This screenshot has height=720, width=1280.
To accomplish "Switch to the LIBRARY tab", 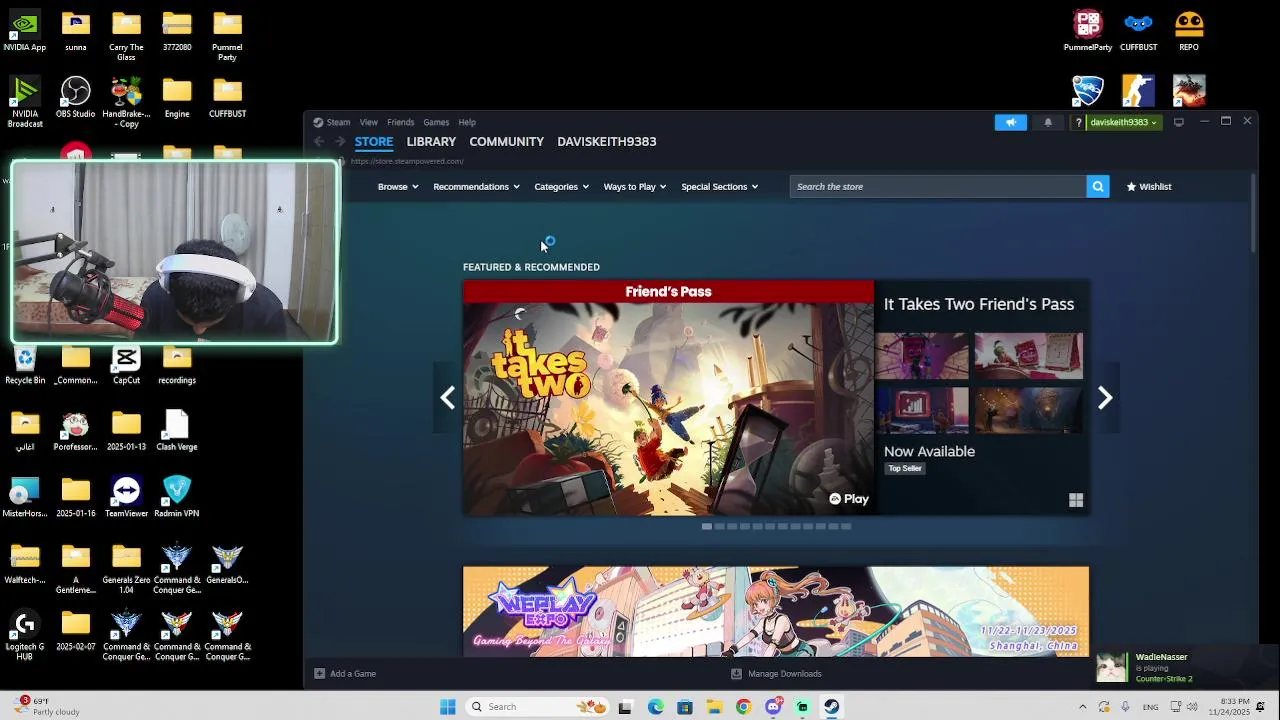I will 431,142.
